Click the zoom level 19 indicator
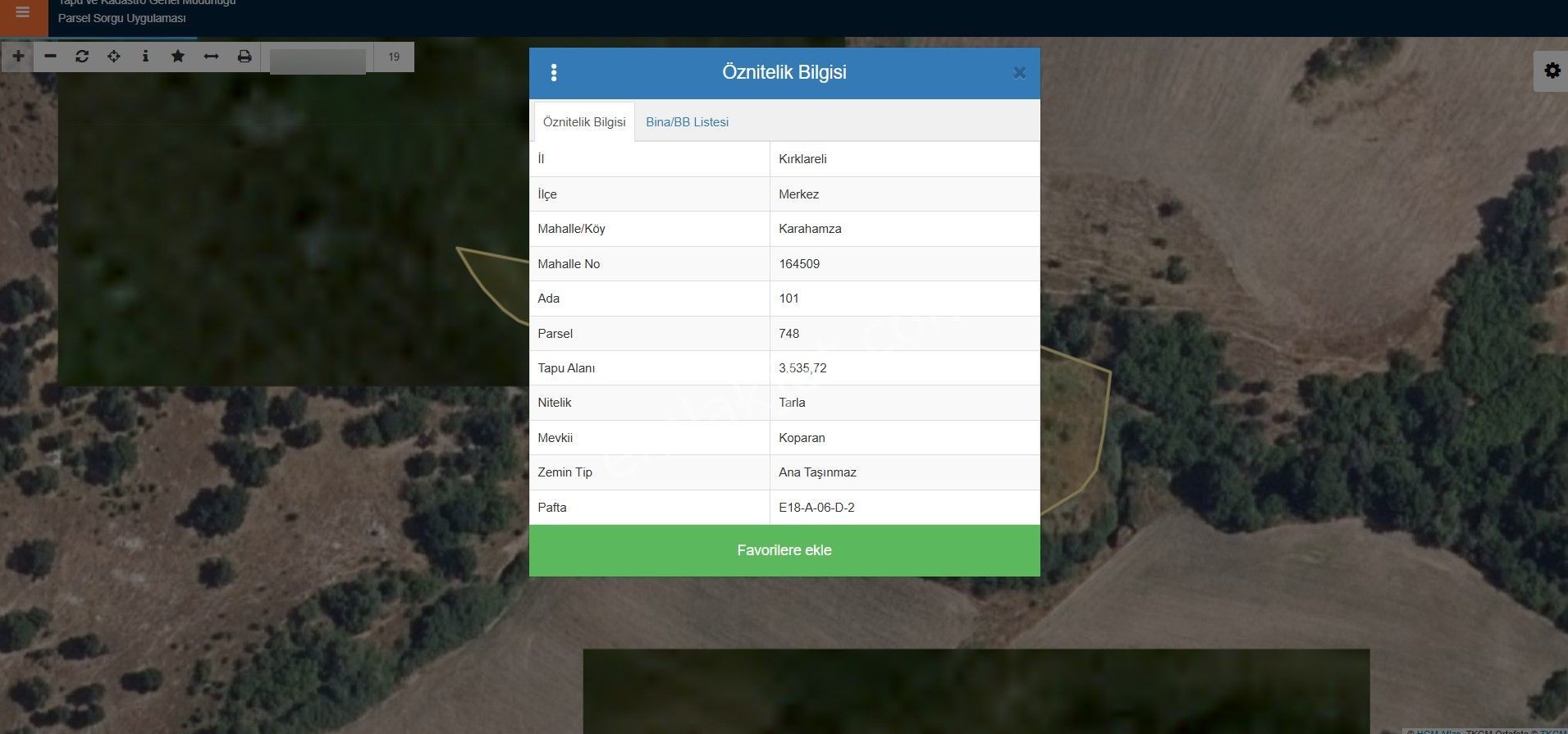 [394, 57]
